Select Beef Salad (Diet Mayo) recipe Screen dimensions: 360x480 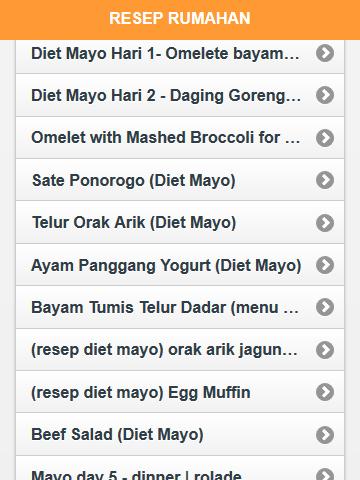pyautogui.click(x=180, y=434)
